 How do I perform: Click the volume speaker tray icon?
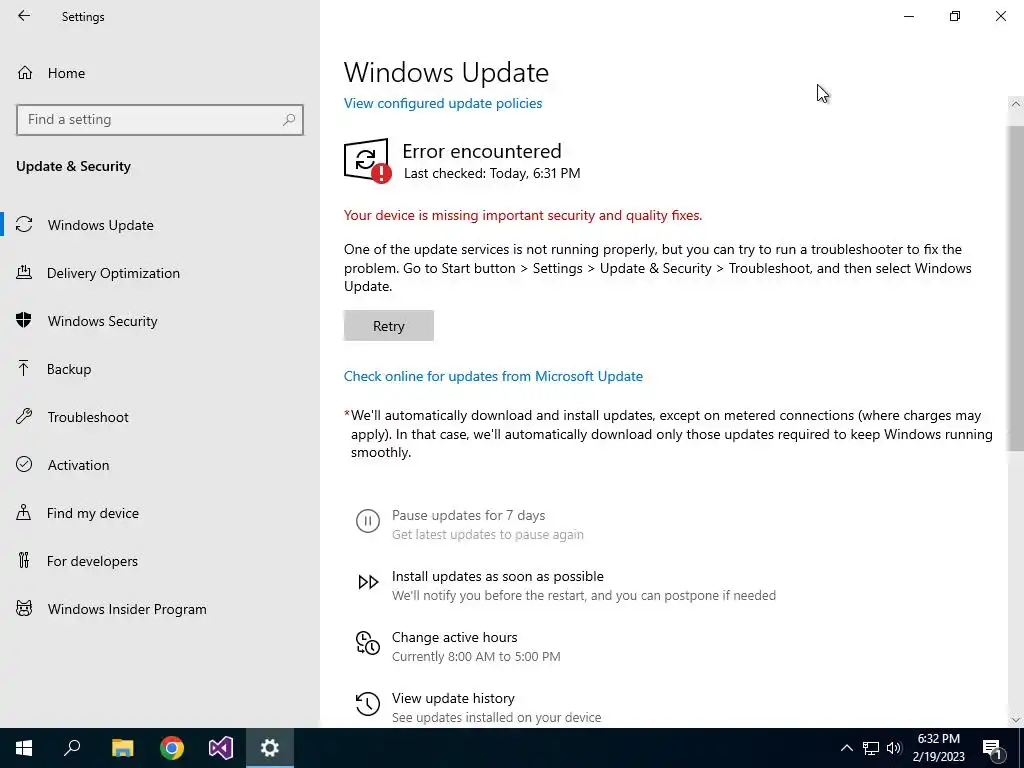pos(894,748)
